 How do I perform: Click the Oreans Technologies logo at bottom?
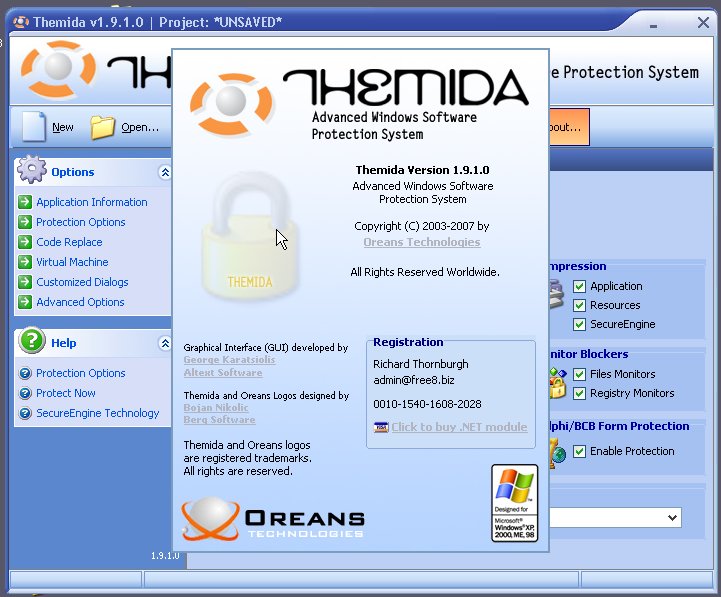273,519
